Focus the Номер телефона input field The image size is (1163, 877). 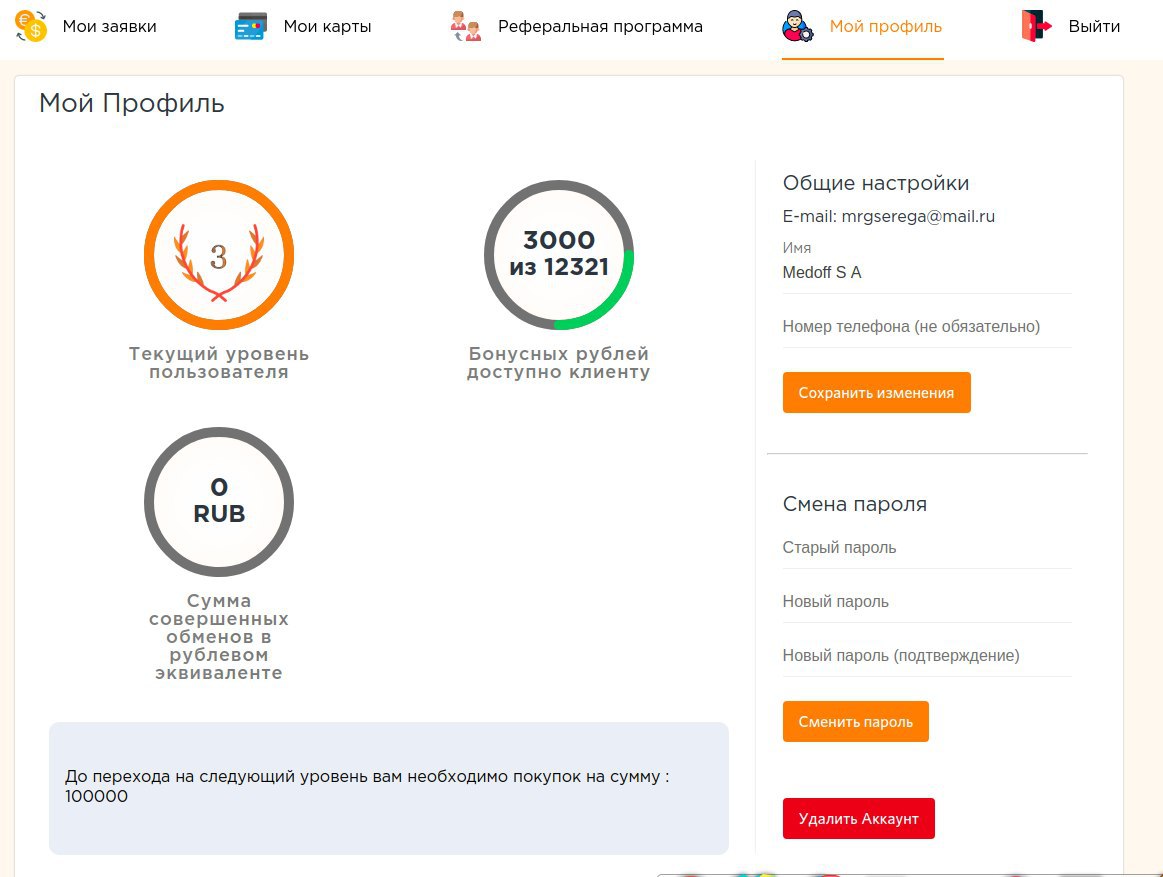pyautogui.click(x=927, y=326)
